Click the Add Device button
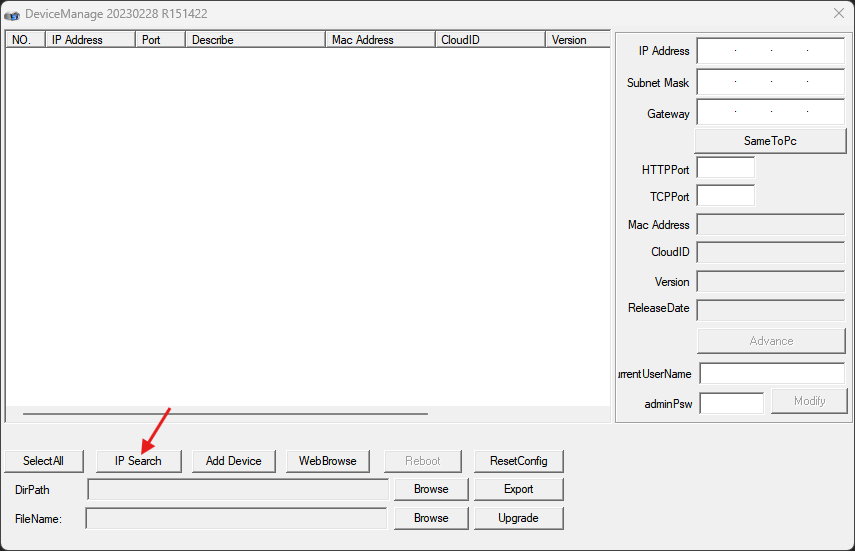855x551 pixels. [233, 461]
